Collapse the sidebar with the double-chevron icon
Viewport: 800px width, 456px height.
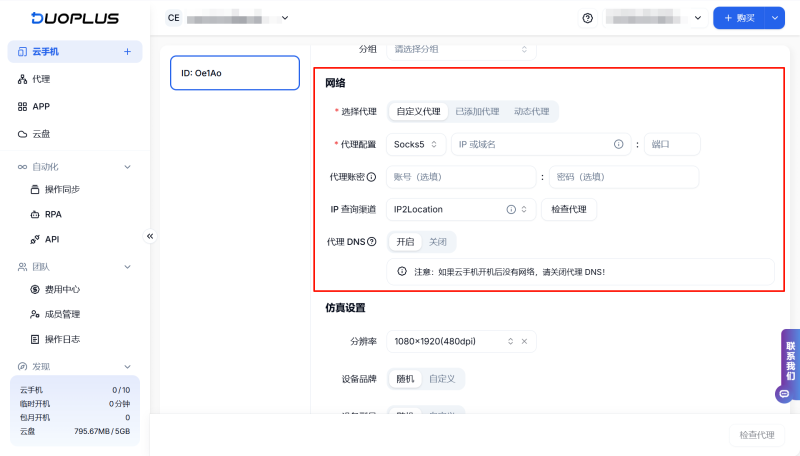[150, 236]
